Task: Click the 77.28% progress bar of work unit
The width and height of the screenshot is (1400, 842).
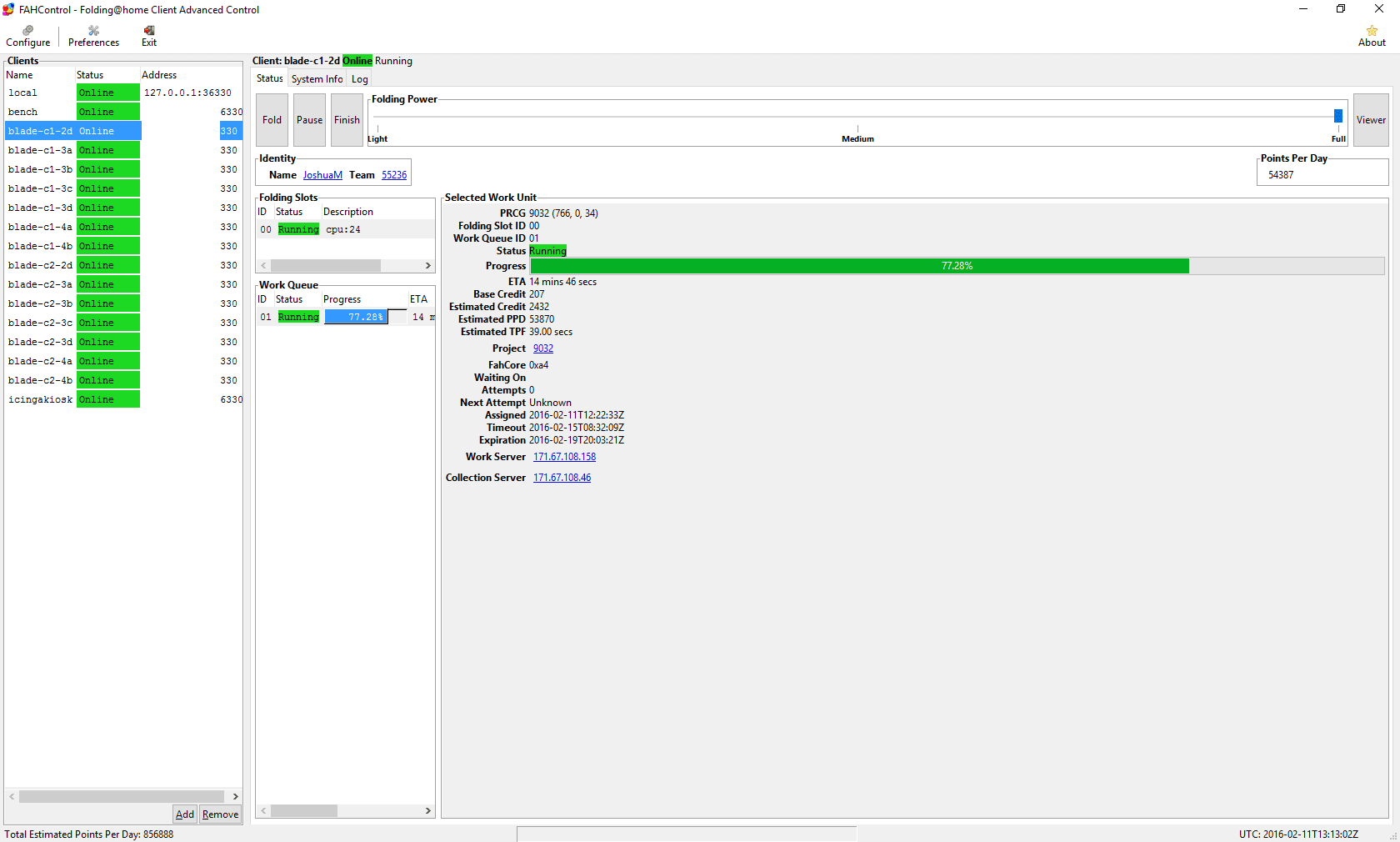Action: (x=957, y=266)
